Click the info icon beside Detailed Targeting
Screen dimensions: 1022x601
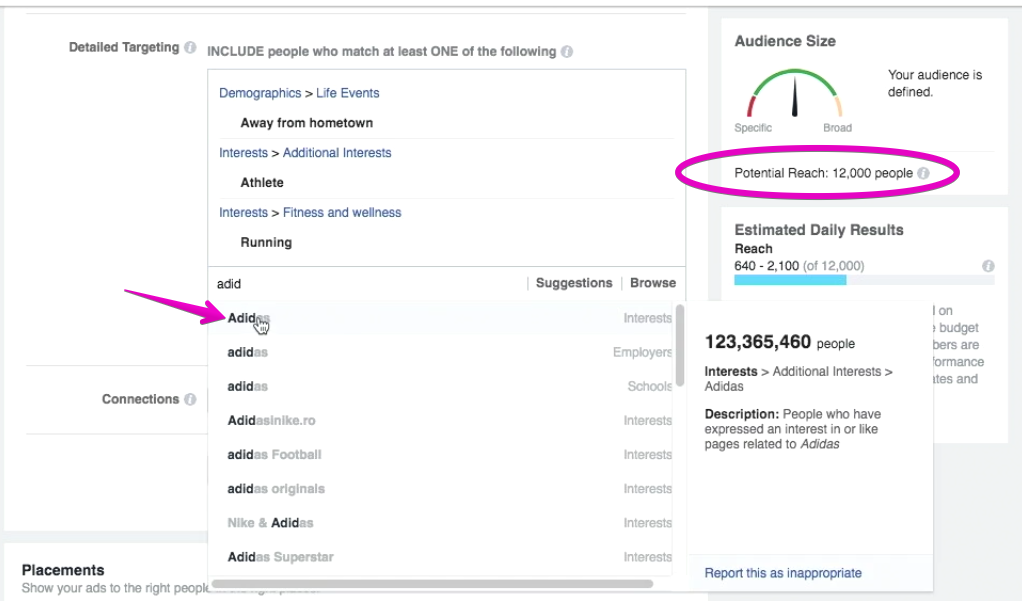190,47
